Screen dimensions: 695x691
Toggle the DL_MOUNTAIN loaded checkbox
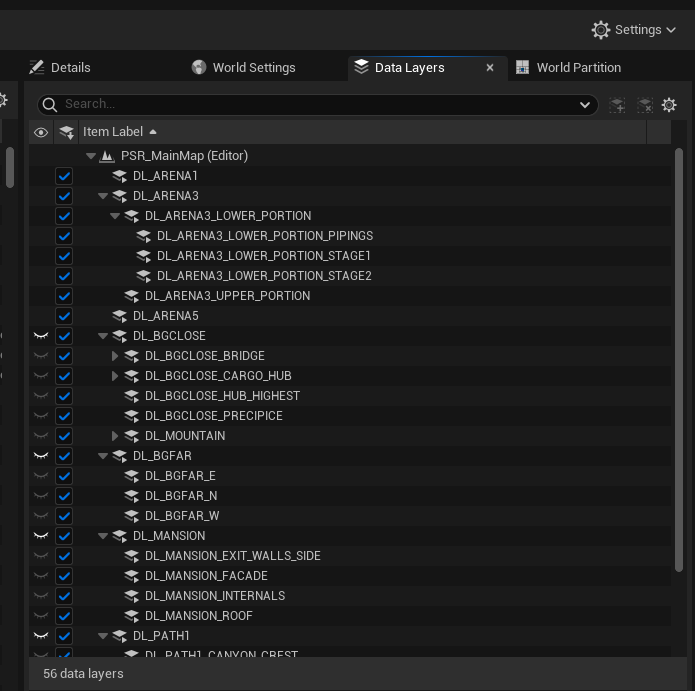(x=64, y=436)
